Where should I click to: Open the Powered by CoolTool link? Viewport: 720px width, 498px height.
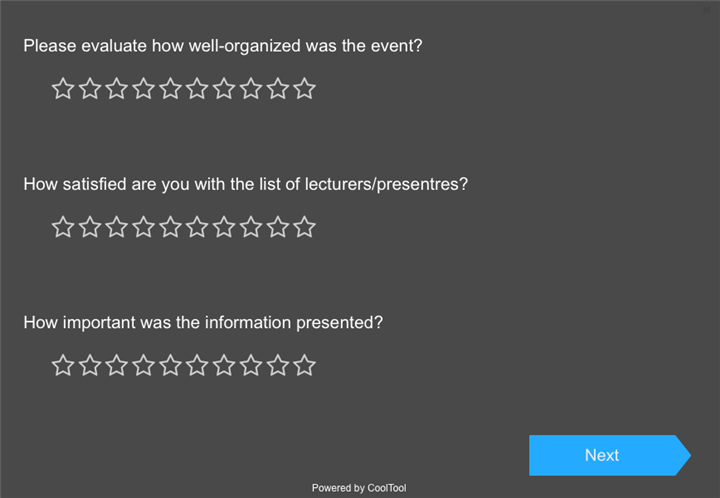click(359, 488)
